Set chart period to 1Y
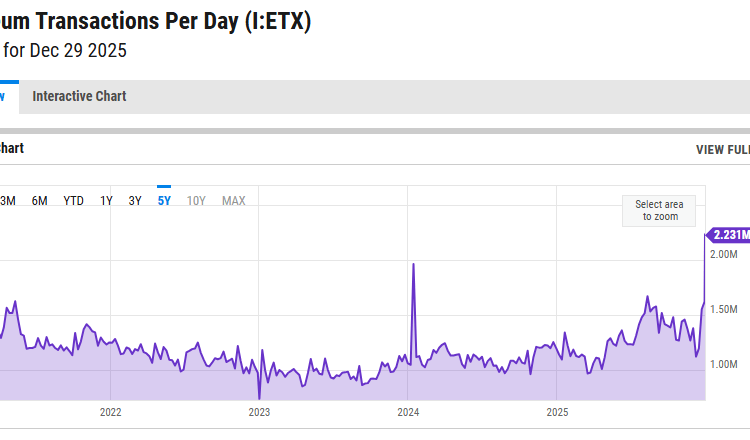 click(x=106, y=201)
